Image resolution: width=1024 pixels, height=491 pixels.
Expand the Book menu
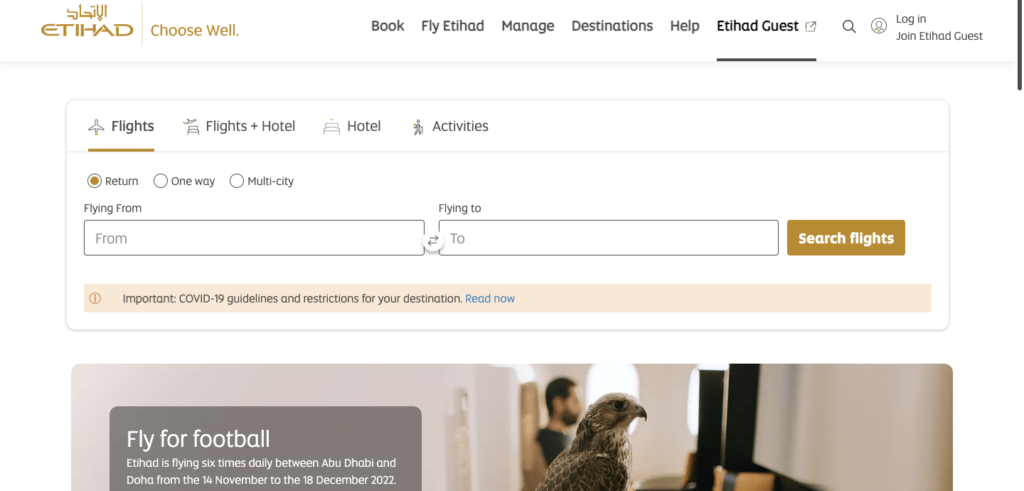tap(387, 26)
